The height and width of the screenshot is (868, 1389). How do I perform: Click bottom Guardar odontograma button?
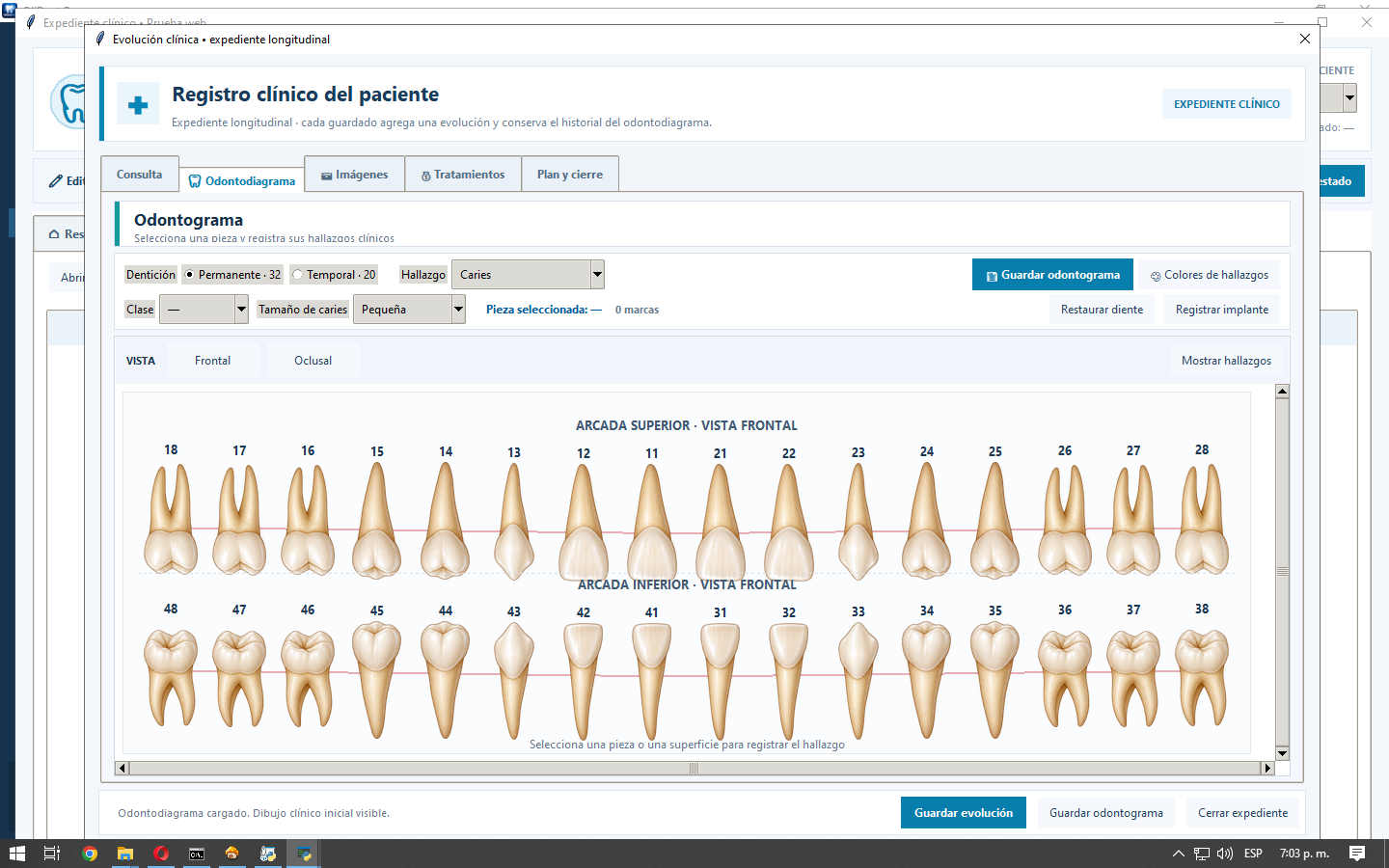1106,813
